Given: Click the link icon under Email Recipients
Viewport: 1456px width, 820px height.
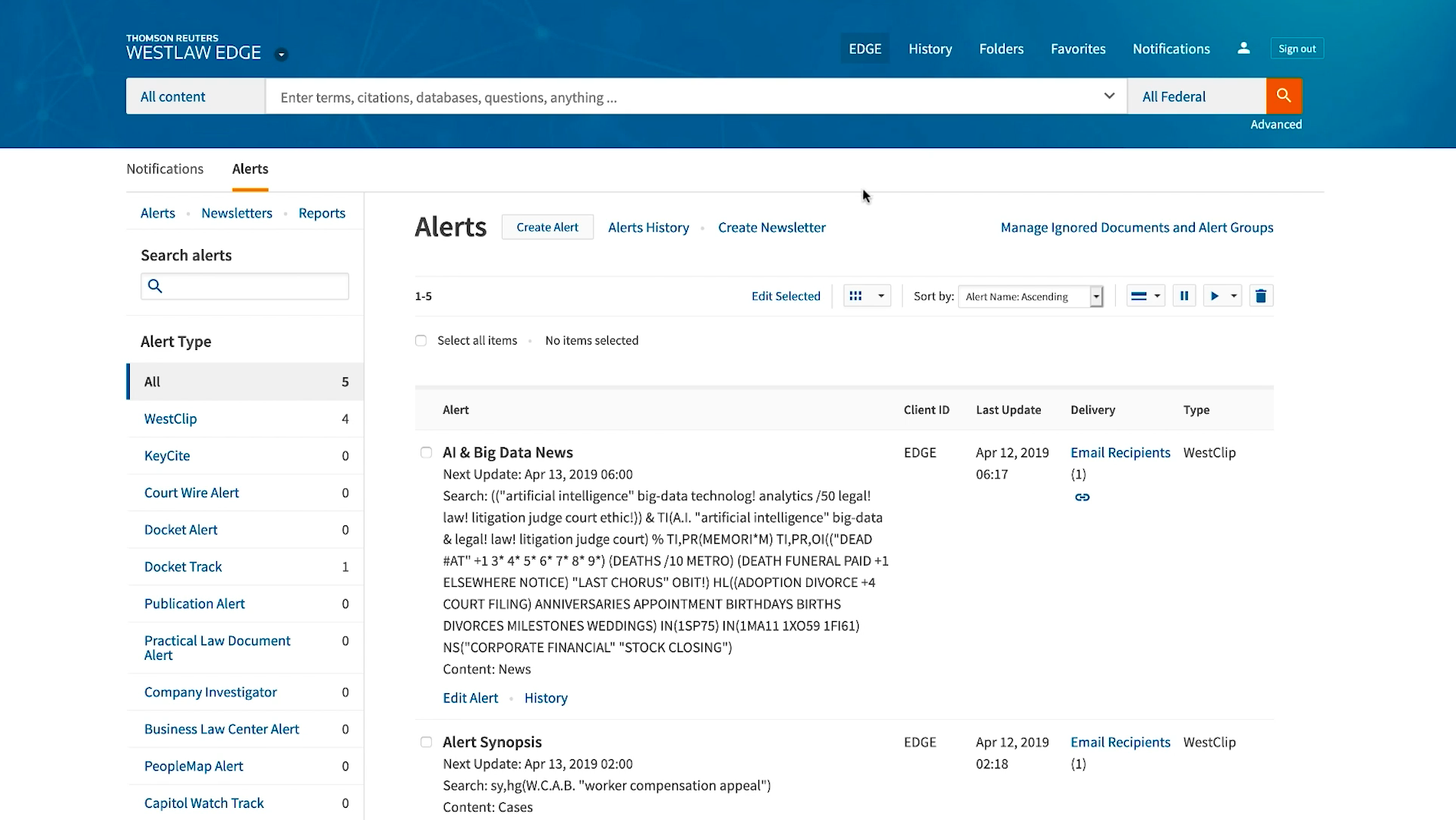Looking at the screenshot, I should click(x=1083, y=497).
